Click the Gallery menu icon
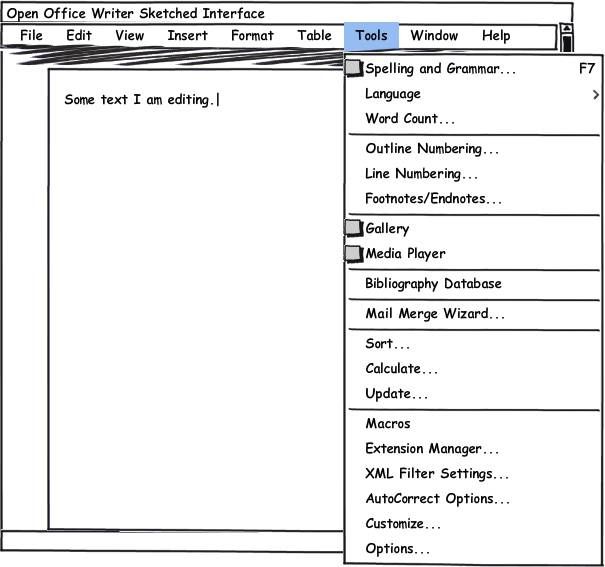 coord(354,228)
